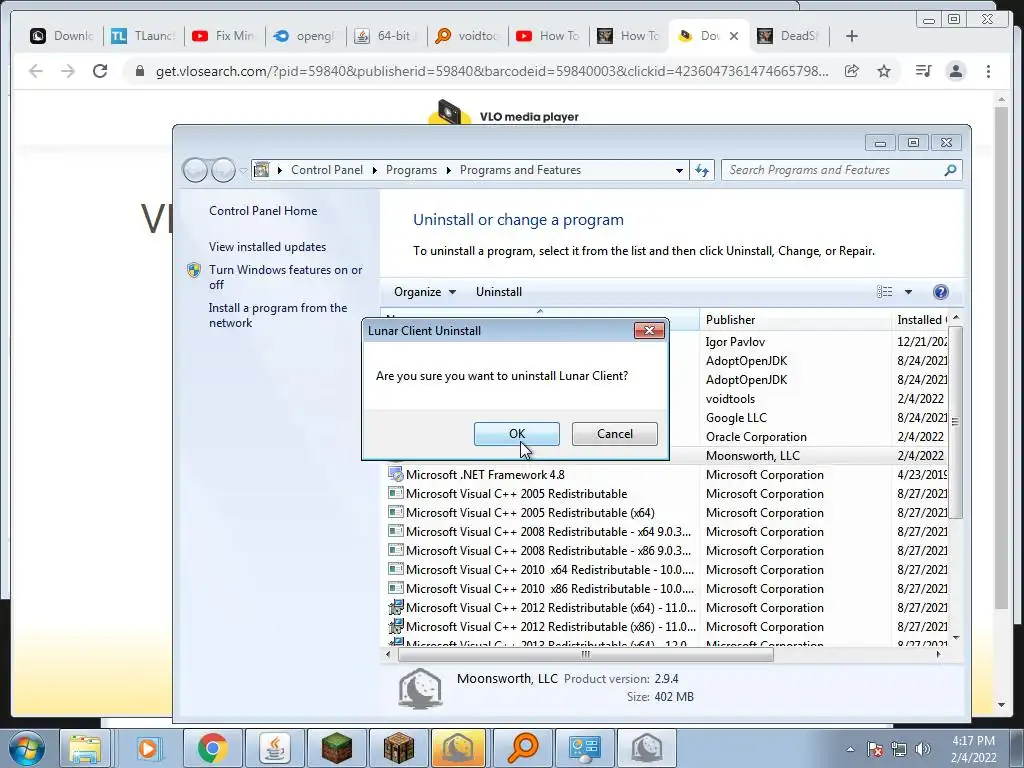Click the change view list icon
This screenshot has width=1024, height=768.
884,292
